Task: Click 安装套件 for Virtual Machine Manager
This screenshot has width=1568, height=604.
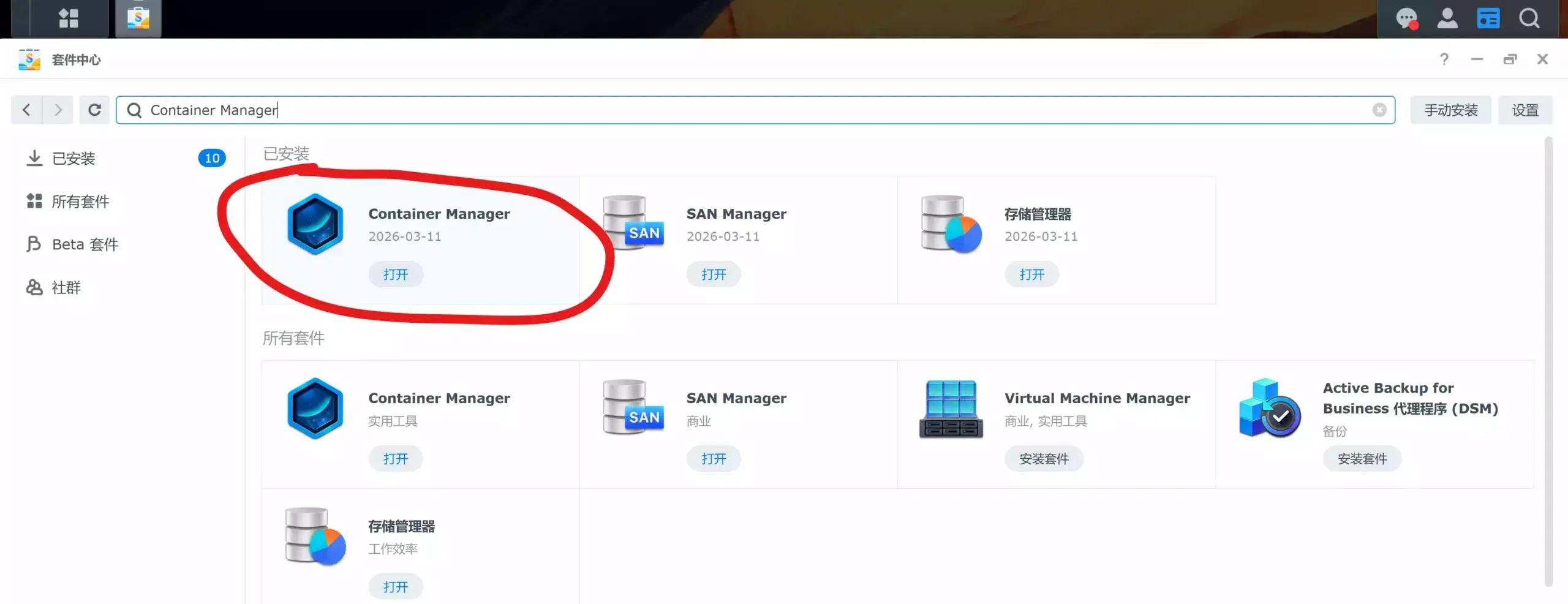Action: point(1044,459)
